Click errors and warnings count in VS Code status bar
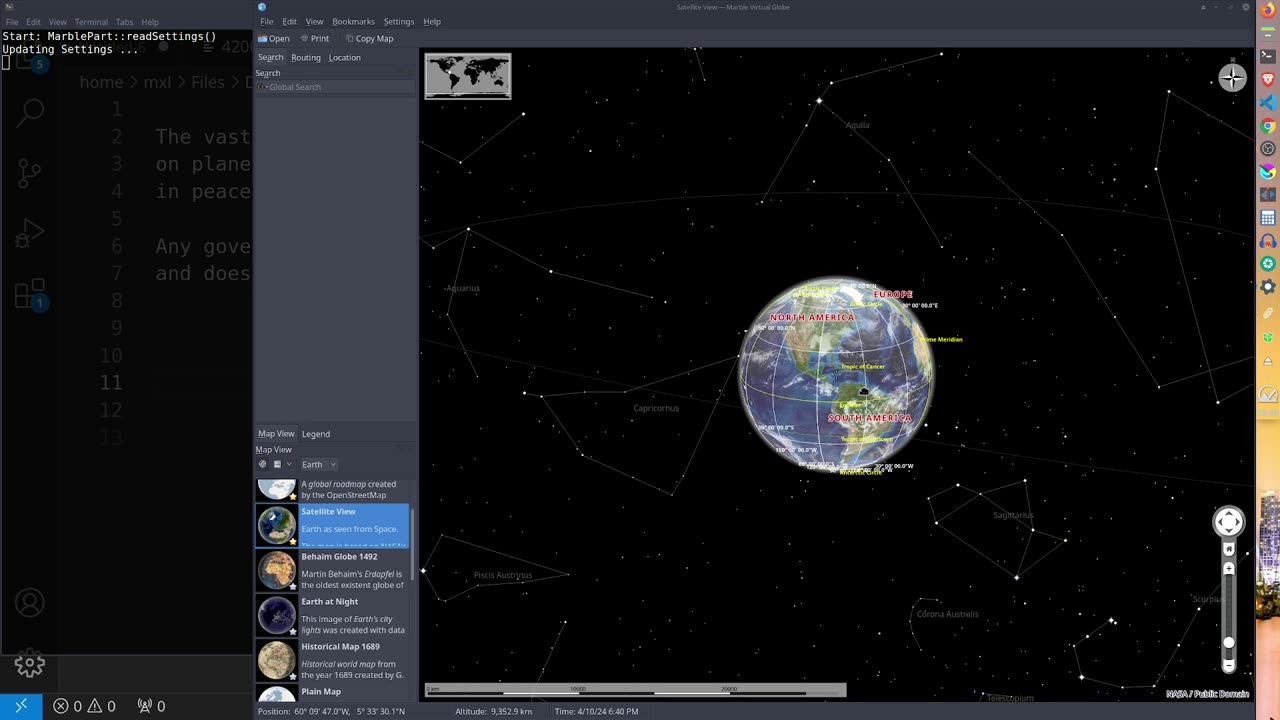Screen dimensions: 1280x720 click(x=84, y=706)
